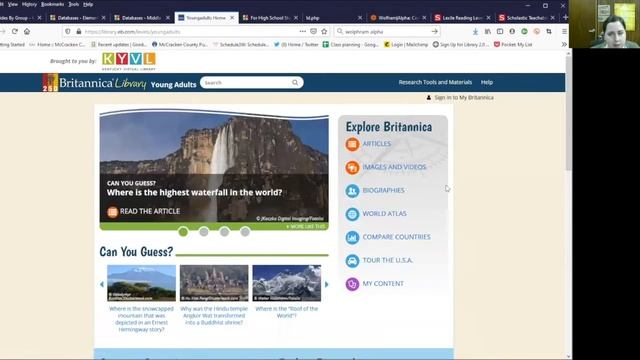This screenshot has width=640, height=360.
Task: Bookmark this page with the star icon
Action: point(324,31)
